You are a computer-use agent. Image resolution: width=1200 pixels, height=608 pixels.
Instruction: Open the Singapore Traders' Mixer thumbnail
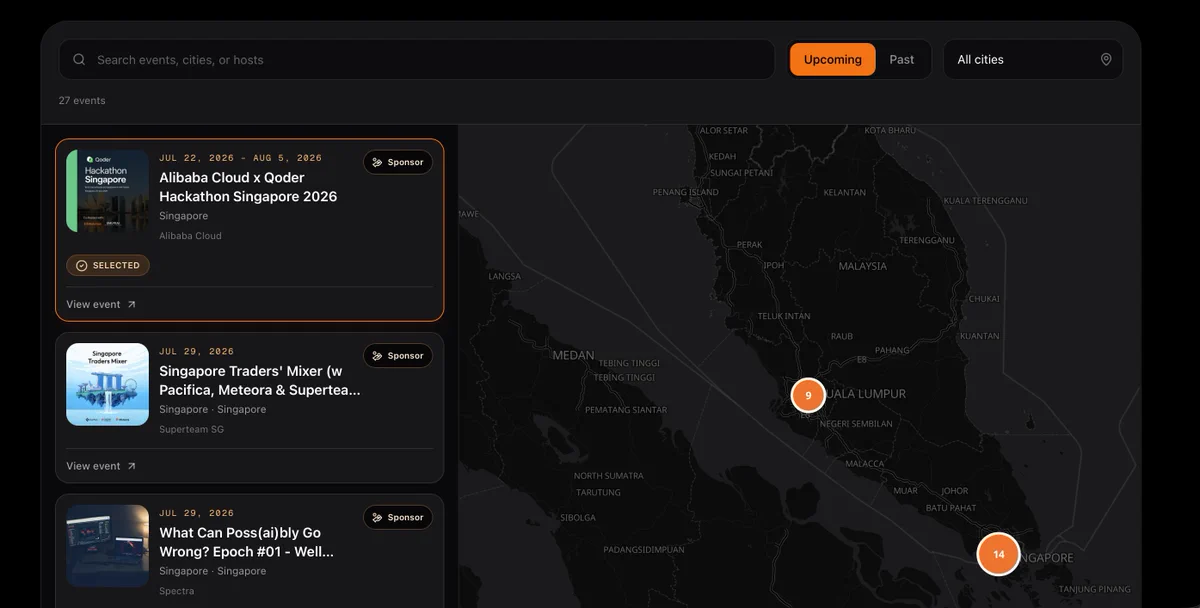click(x=108, y=385)
